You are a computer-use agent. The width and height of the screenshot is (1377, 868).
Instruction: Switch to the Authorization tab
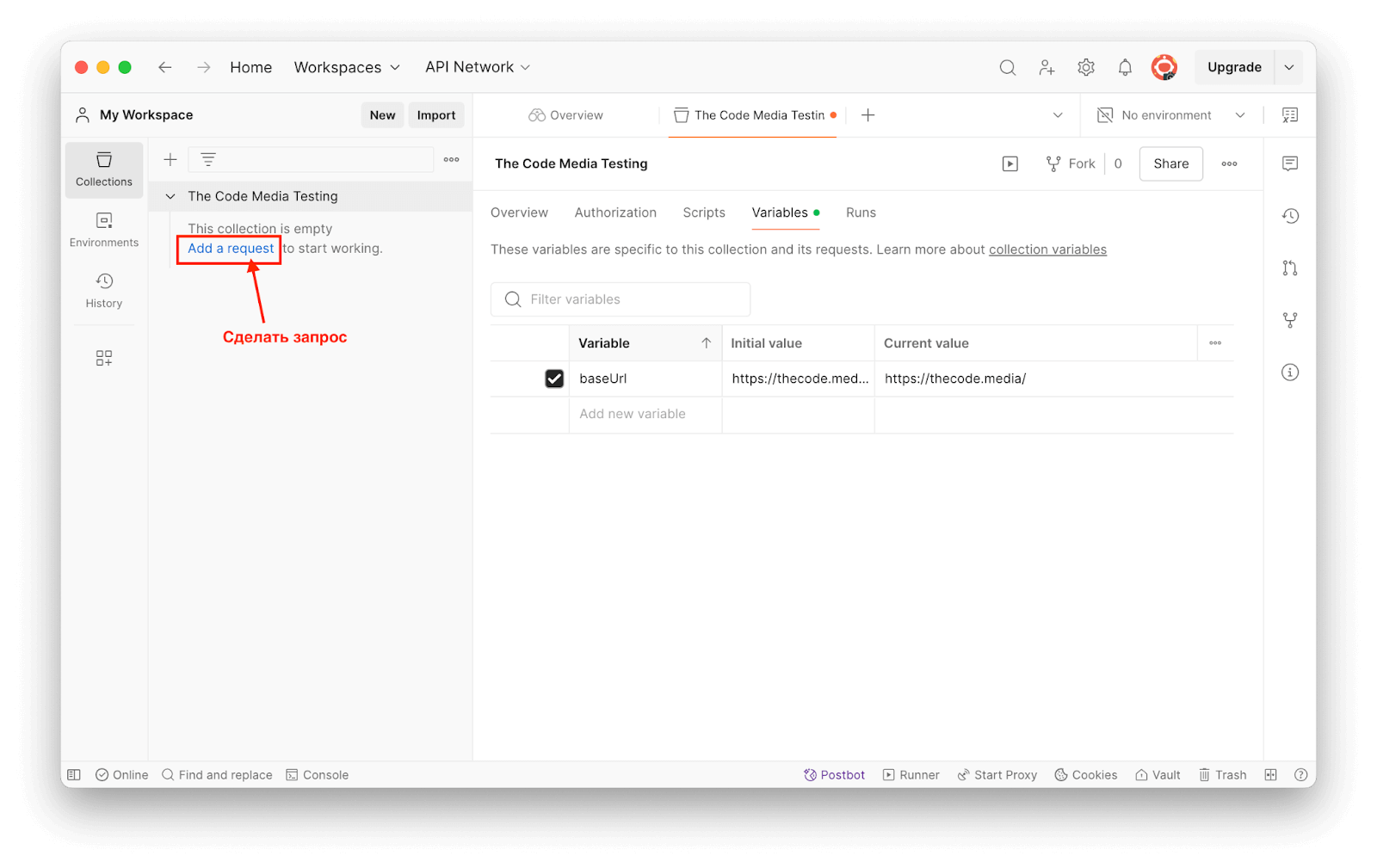tap(615, 212)
